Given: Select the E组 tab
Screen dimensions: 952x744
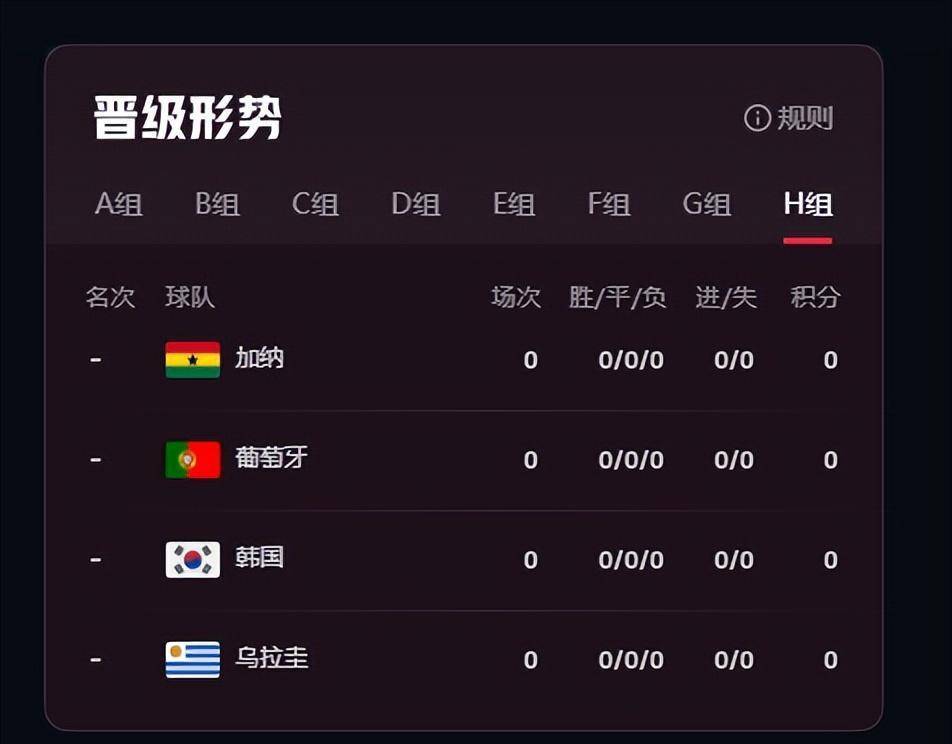Looking at the screenshot, I should [514, 204].
